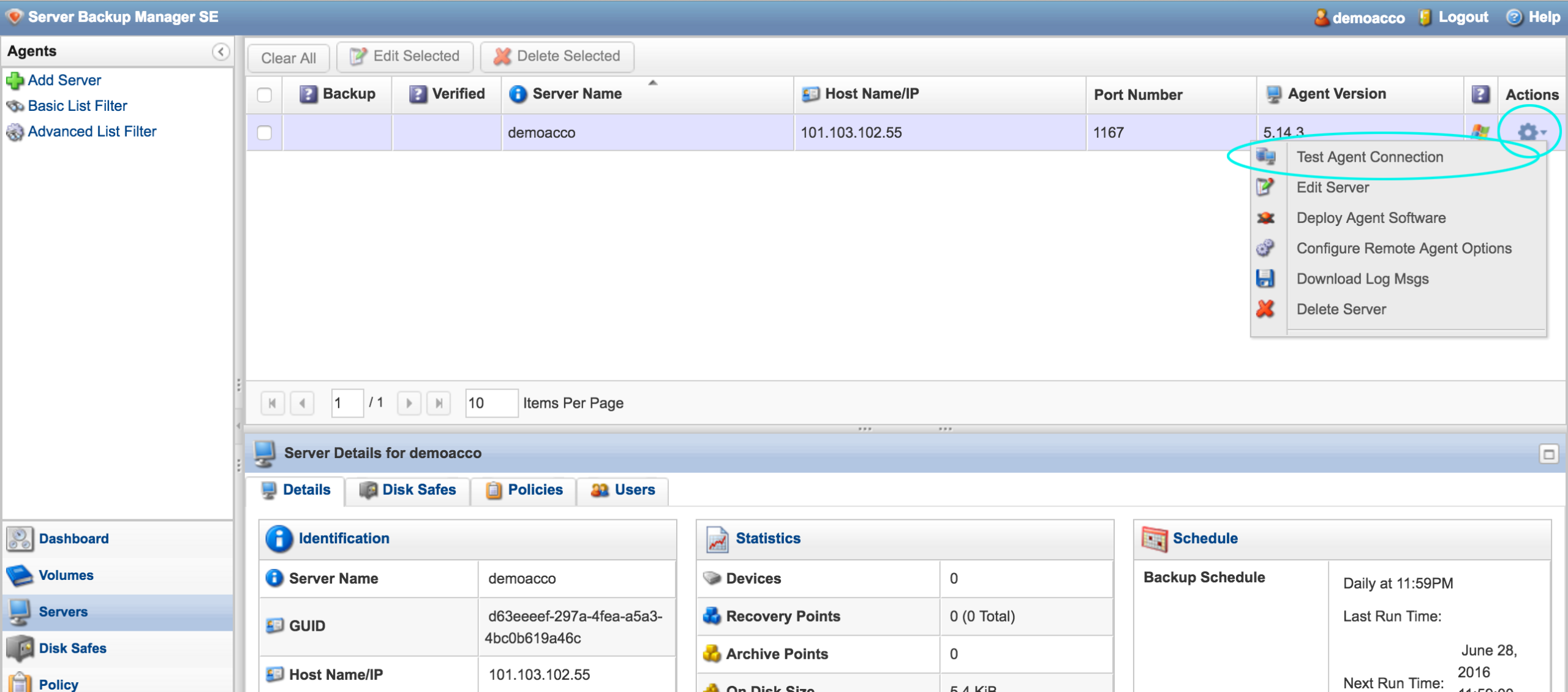This screenshot has width=1568, height=692.
Task: Click the Items Per Page field
Action: click(491, 403)
